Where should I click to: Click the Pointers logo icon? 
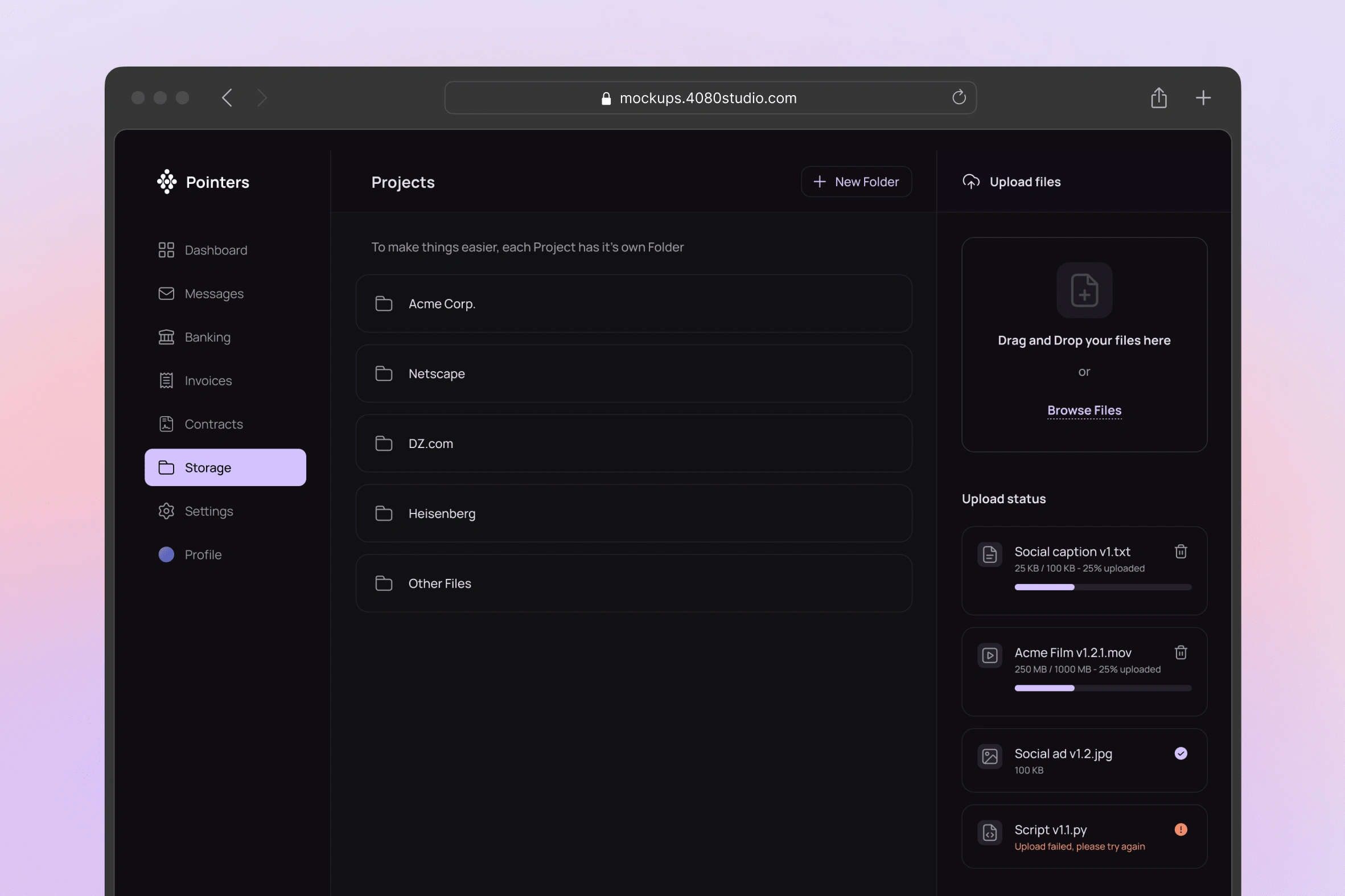(x=167, y=182)
